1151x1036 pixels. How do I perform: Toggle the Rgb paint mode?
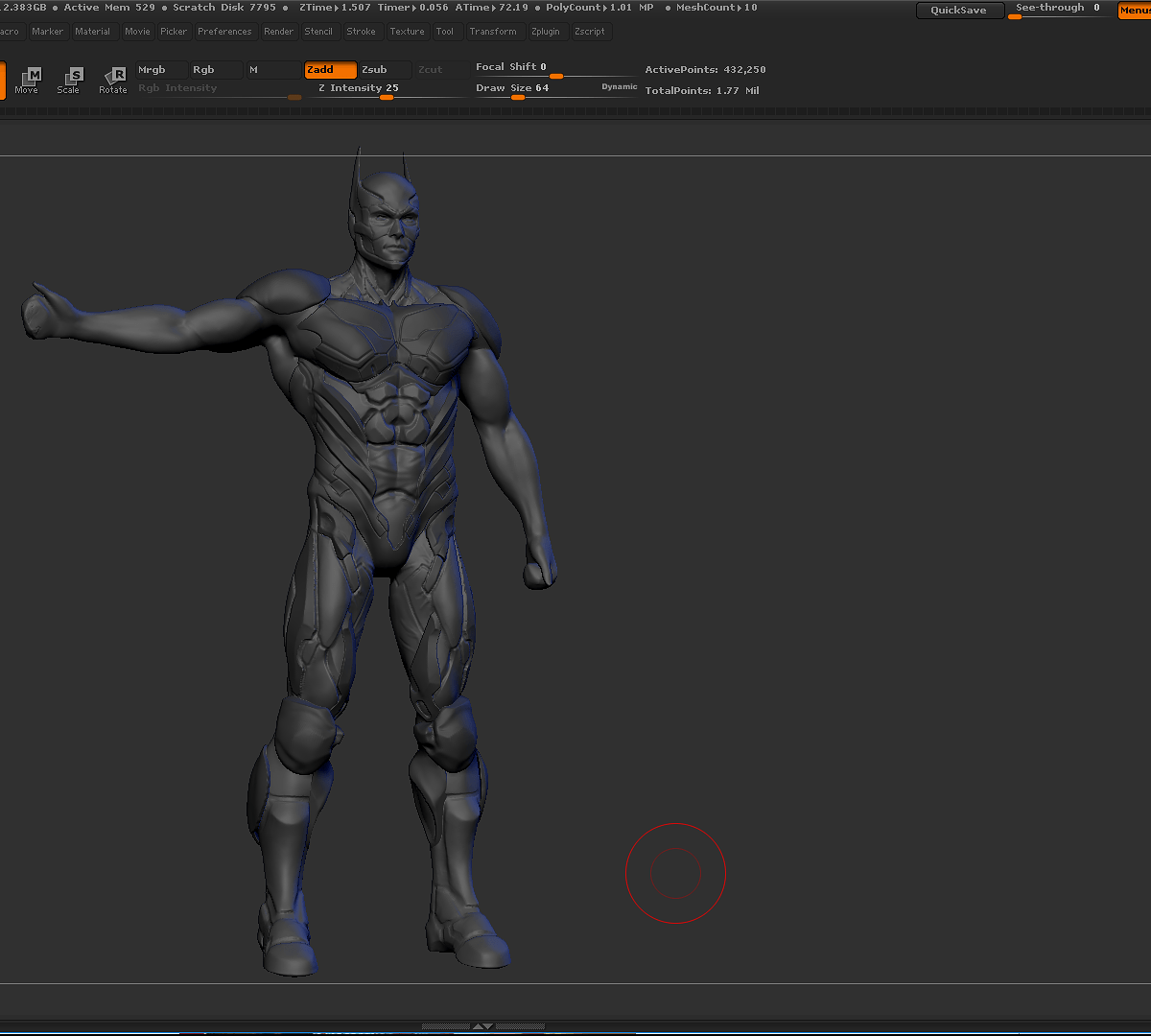pyautogui.click(x=216, y=70)
